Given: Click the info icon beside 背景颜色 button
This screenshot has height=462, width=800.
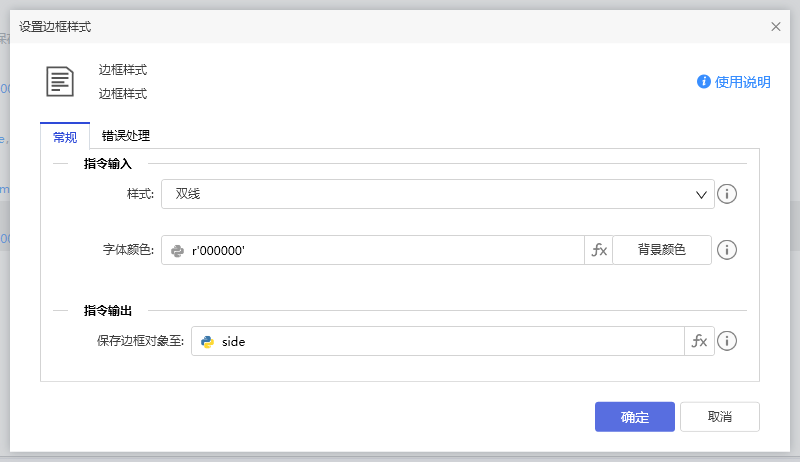Looking at the screenshot, I should [728, 250].
